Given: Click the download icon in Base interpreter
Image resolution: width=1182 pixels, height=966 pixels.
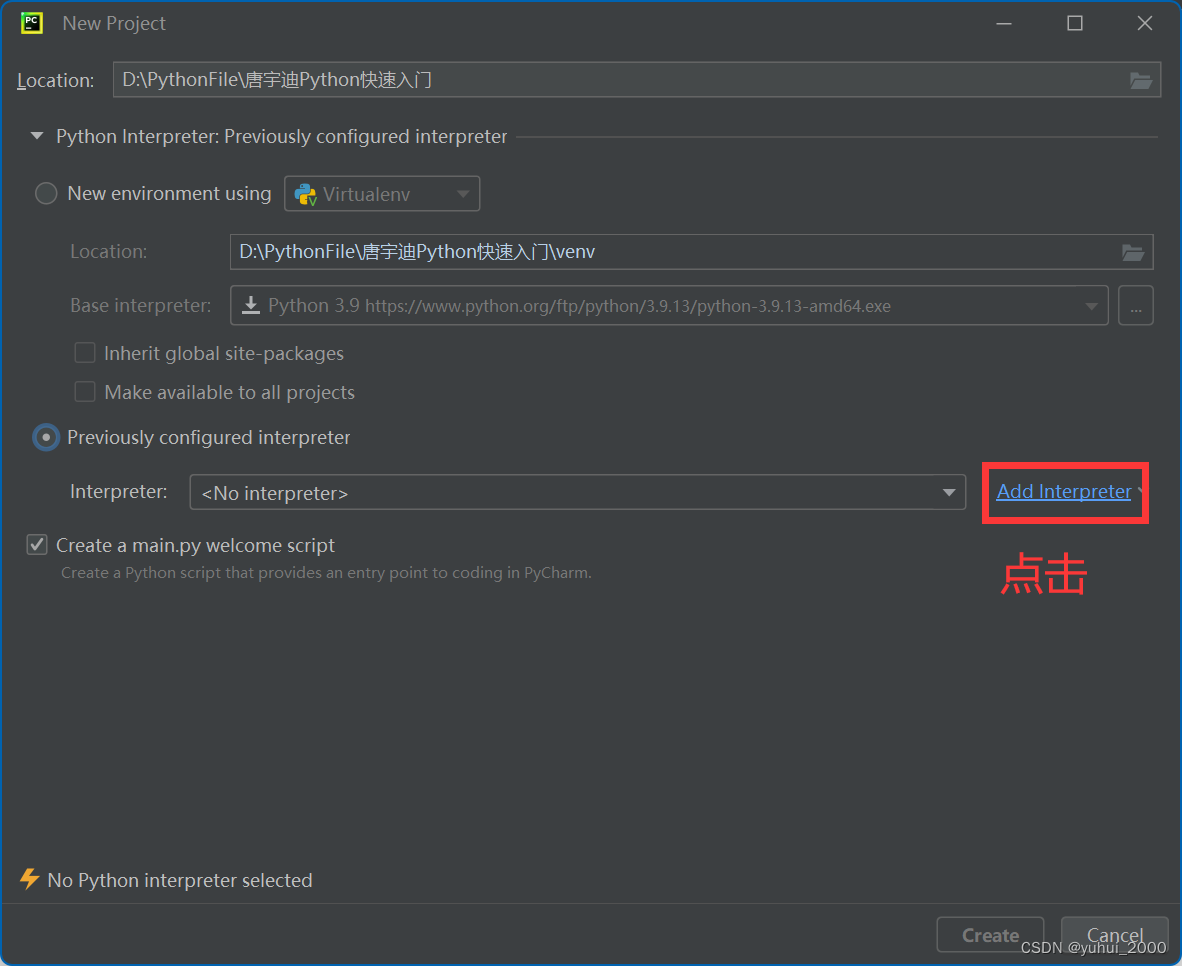Looking at the screenshot, I should coord(250,305).
